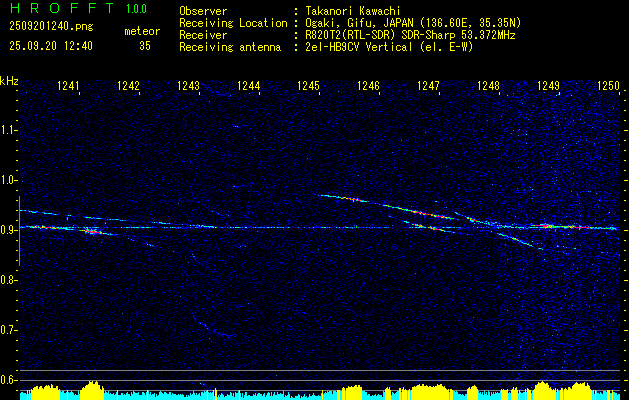Click the date text 25.09.20 12:40
This screenshot has height=400, width=629.
click(x=51, y=46)
